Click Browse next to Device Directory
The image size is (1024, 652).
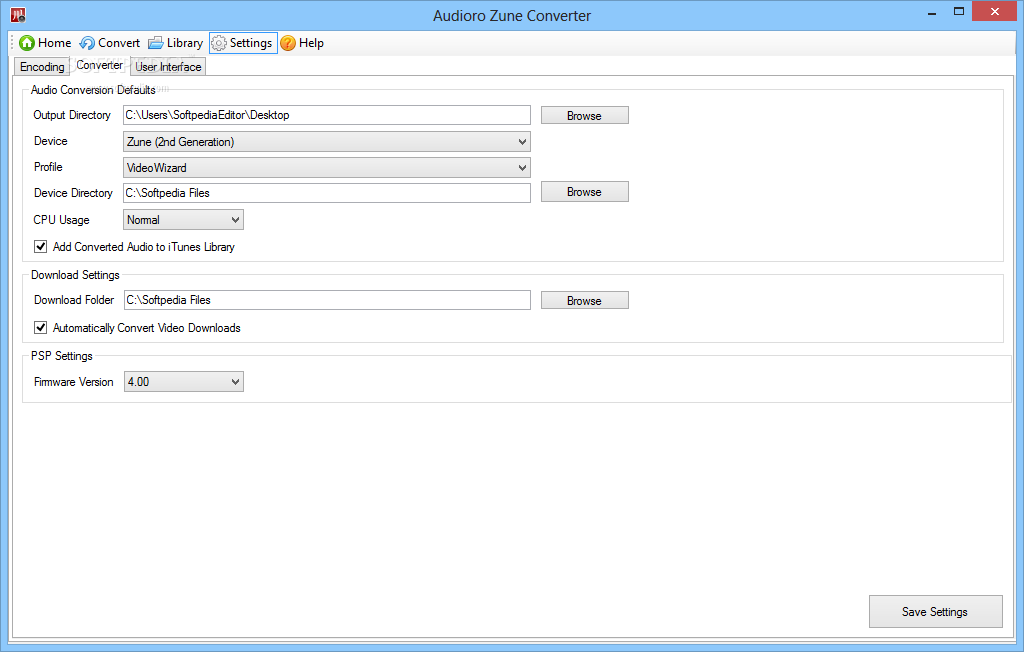coord(584,192)
